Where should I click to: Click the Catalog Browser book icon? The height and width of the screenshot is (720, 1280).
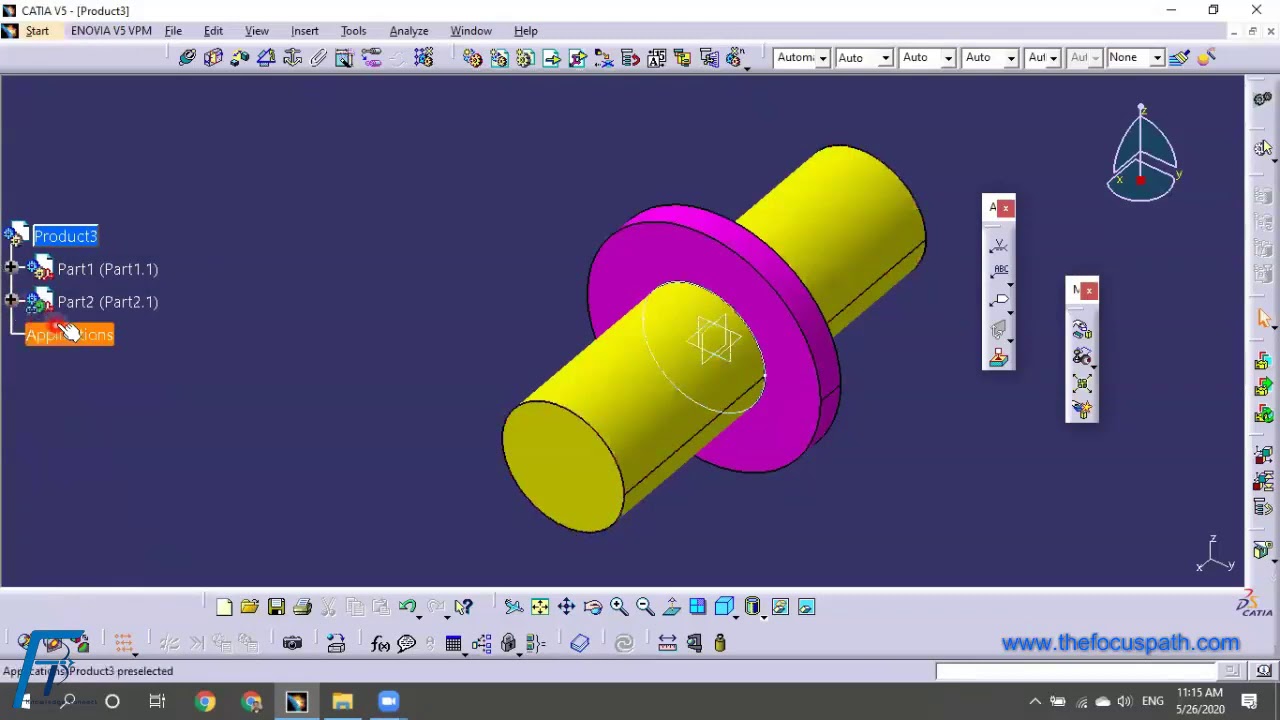[x=580, y=643]
